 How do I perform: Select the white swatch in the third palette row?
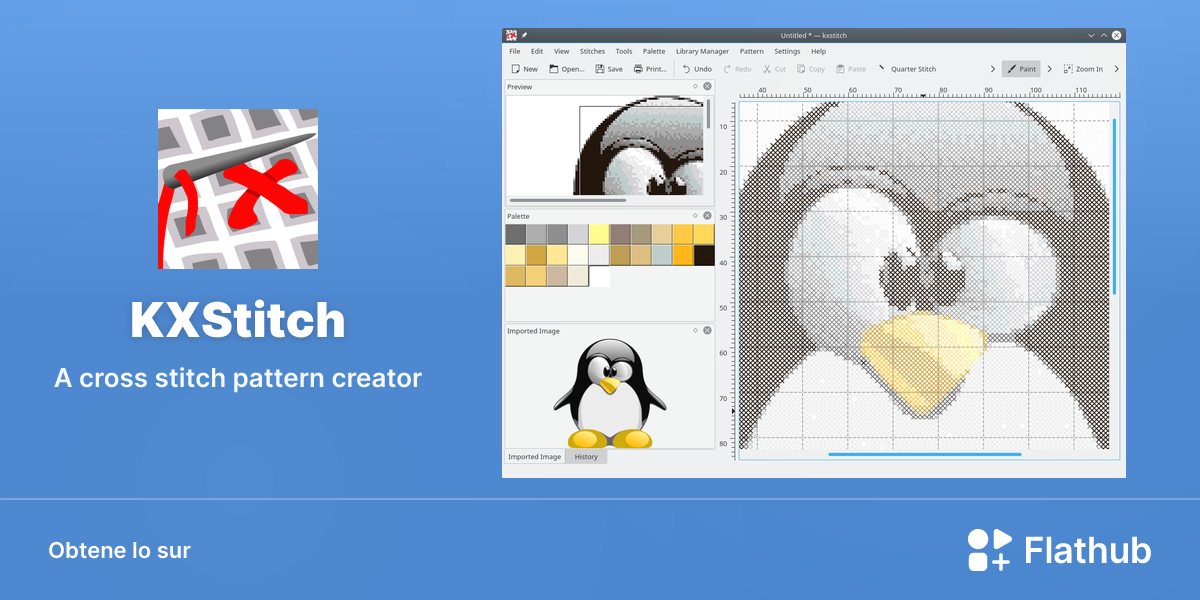pos(599,276)
